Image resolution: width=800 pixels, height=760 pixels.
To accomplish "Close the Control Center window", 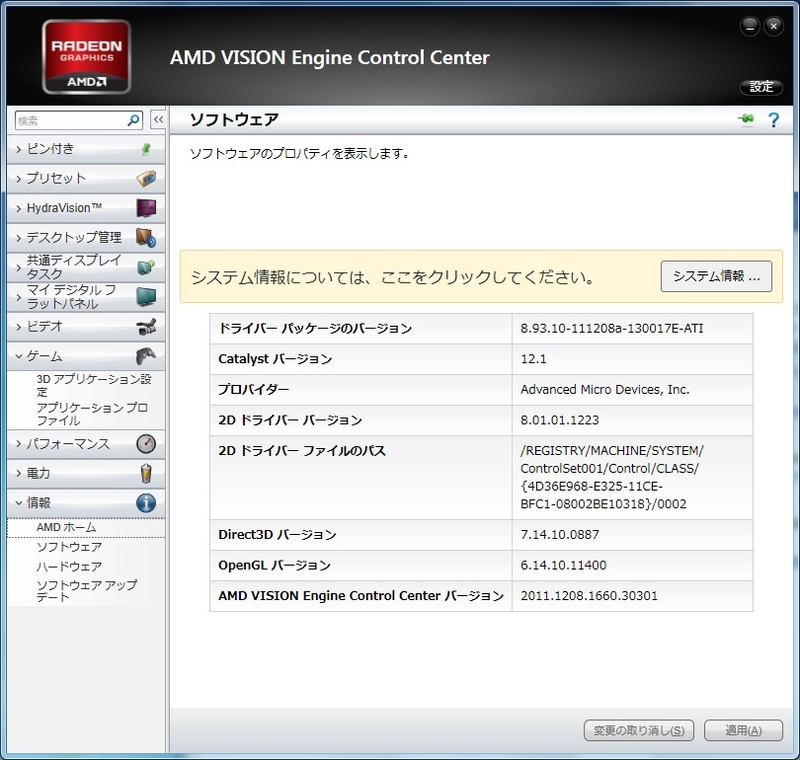I will (x=773, y=27).
